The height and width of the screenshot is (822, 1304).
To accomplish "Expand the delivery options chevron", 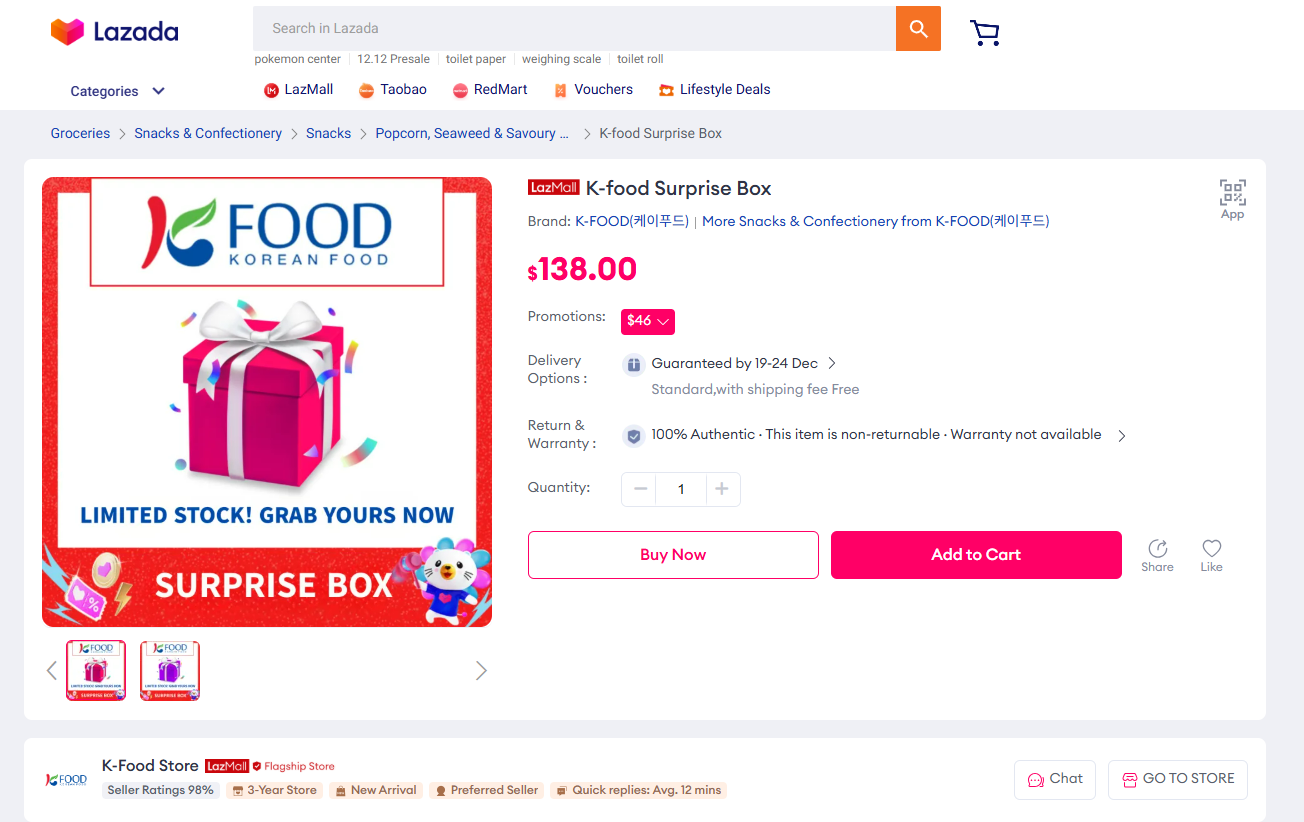I will click(x=832, y=363).
